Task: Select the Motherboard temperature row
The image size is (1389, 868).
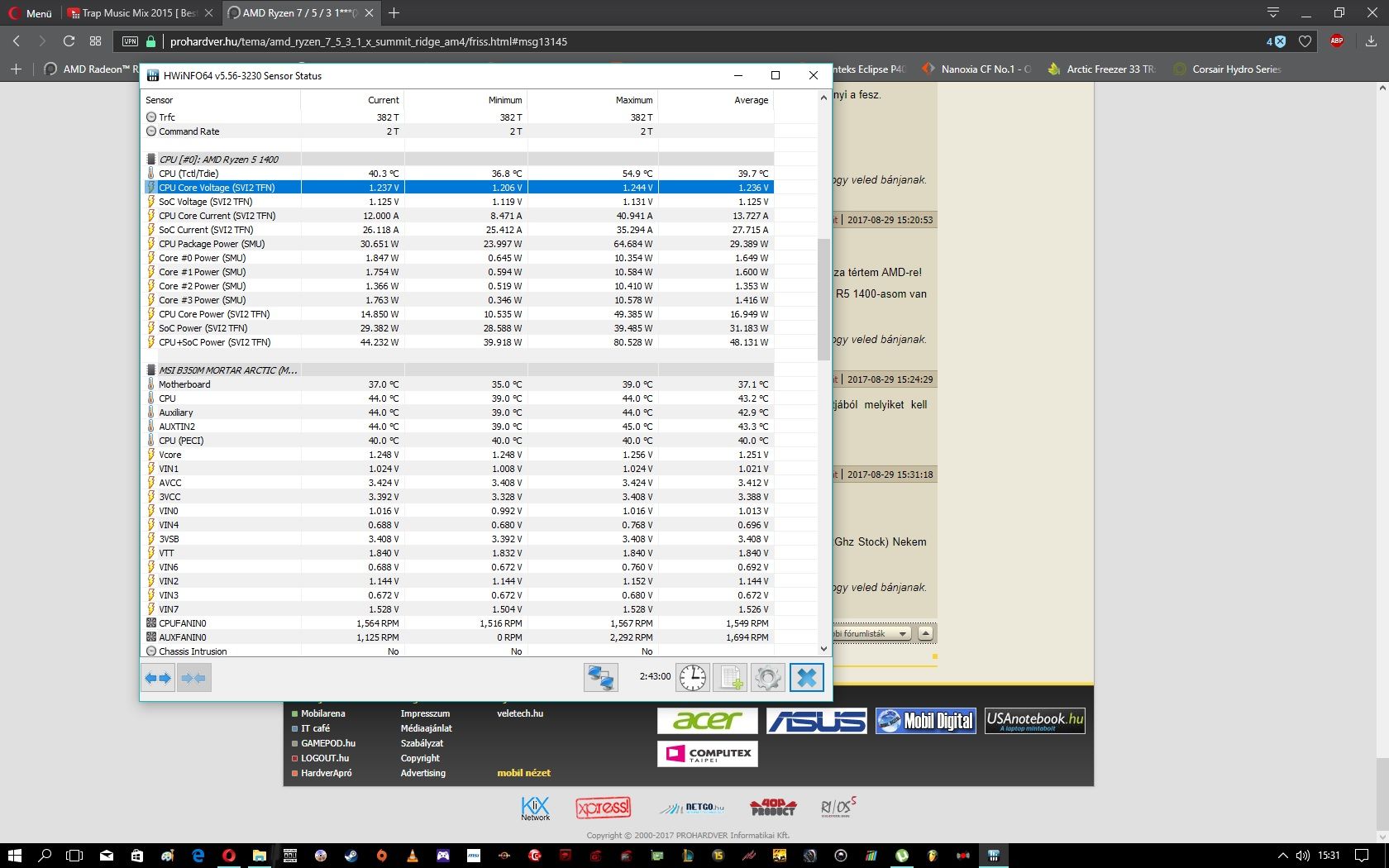Action: click(459, 384)
